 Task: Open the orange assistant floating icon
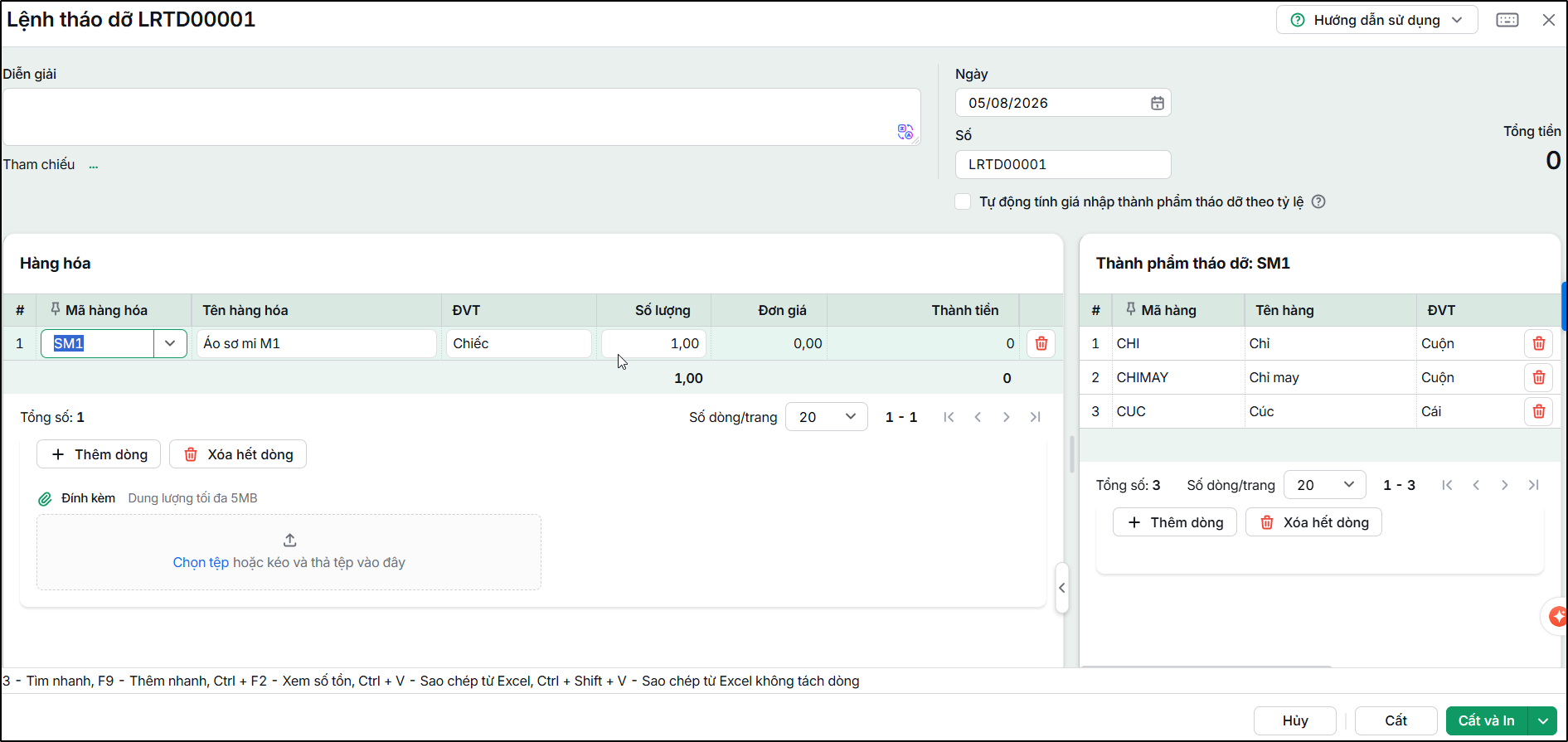[1557, 616]
